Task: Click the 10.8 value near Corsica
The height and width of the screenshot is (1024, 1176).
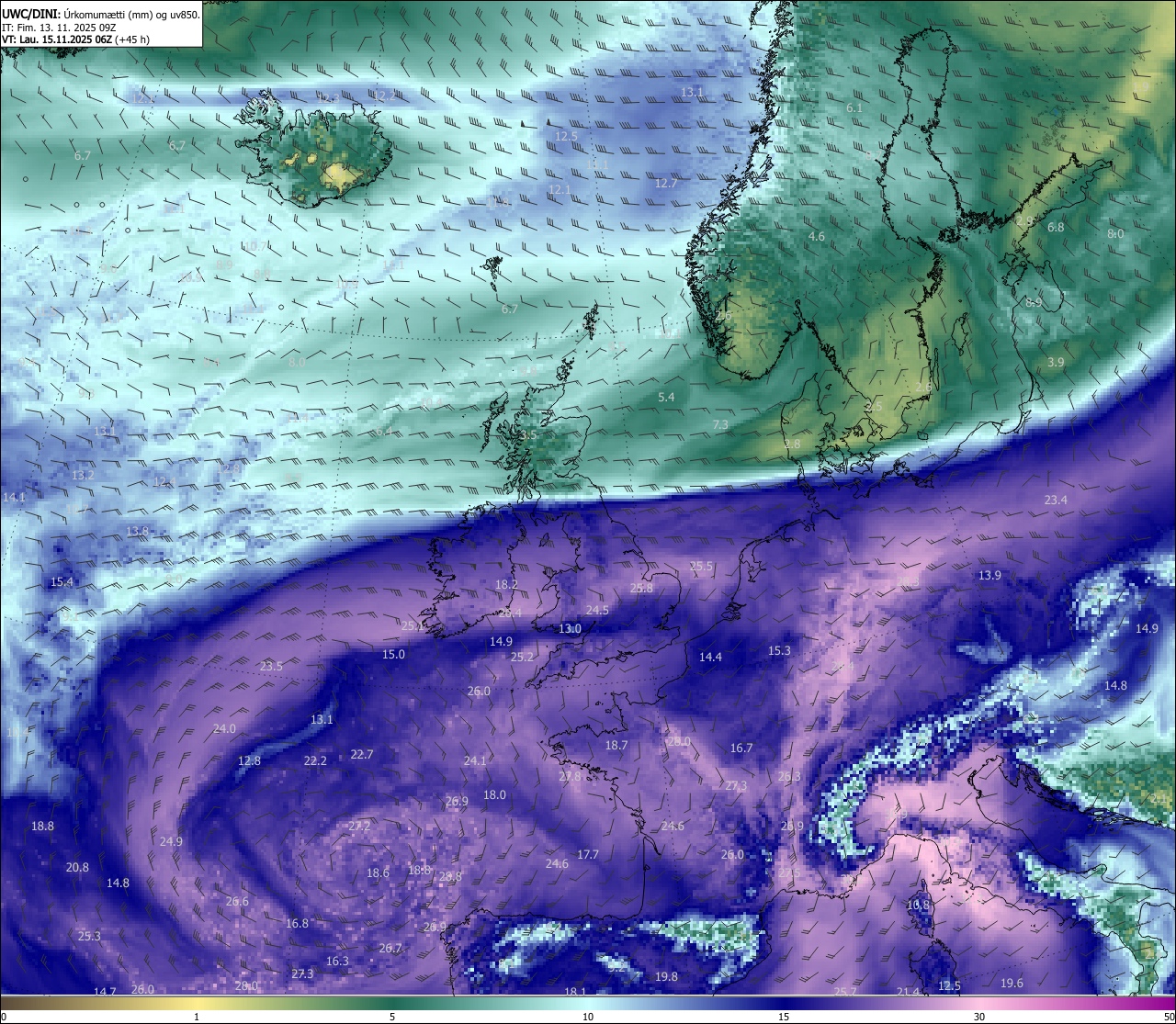Action: [918, 906]
